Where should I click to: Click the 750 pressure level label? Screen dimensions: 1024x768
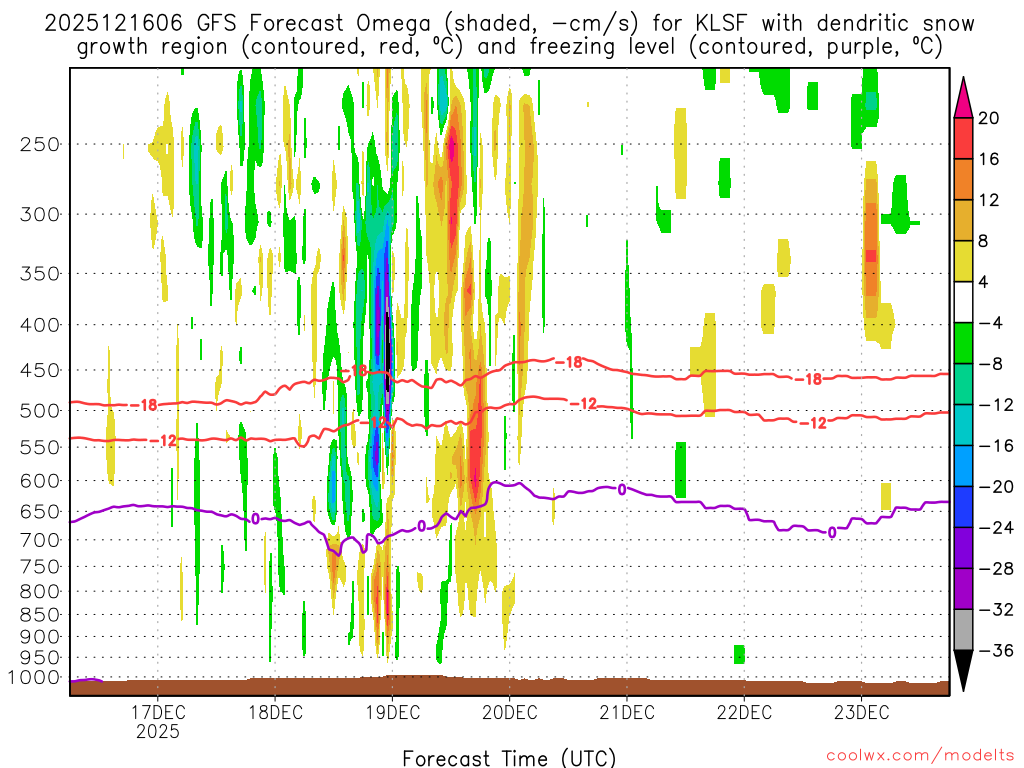coord(40,567)
